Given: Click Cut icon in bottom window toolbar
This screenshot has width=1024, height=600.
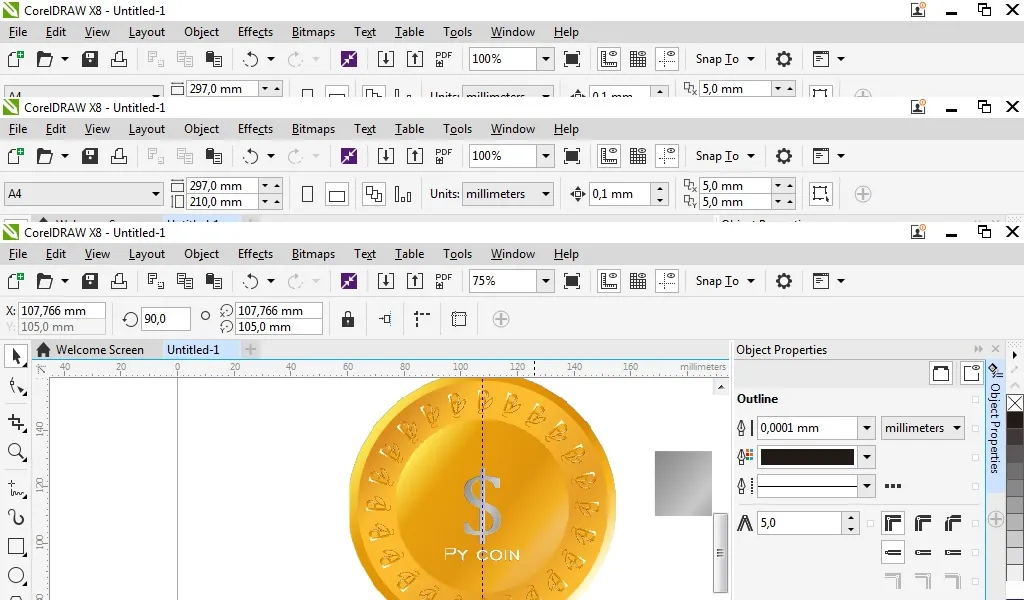Looking at the screenshot, I should click(155, 281).
